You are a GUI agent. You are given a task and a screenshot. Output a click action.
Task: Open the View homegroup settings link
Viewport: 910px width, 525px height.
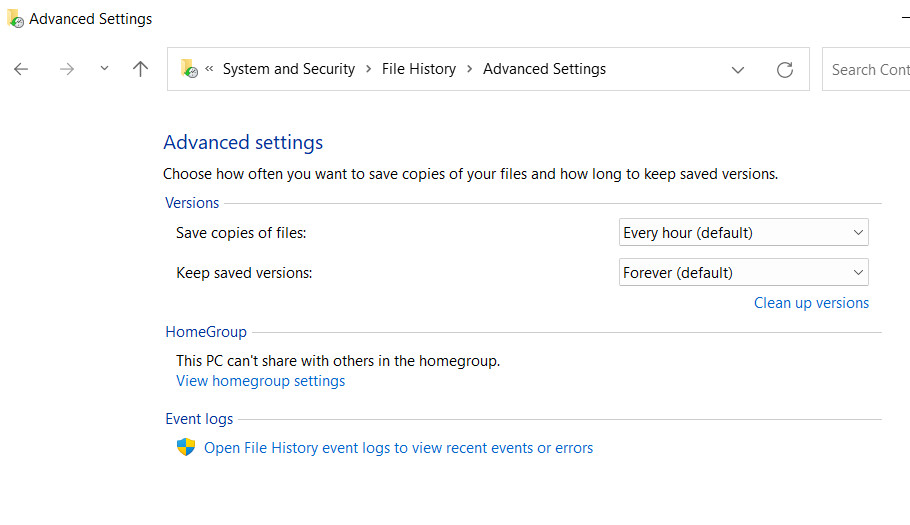coord(260,381)
